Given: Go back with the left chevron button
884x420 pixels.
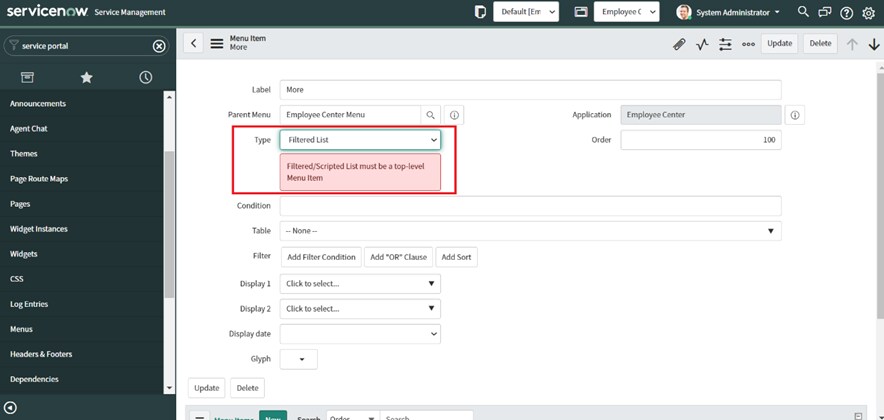Looking at the screenshot, I should coord(193,43).
